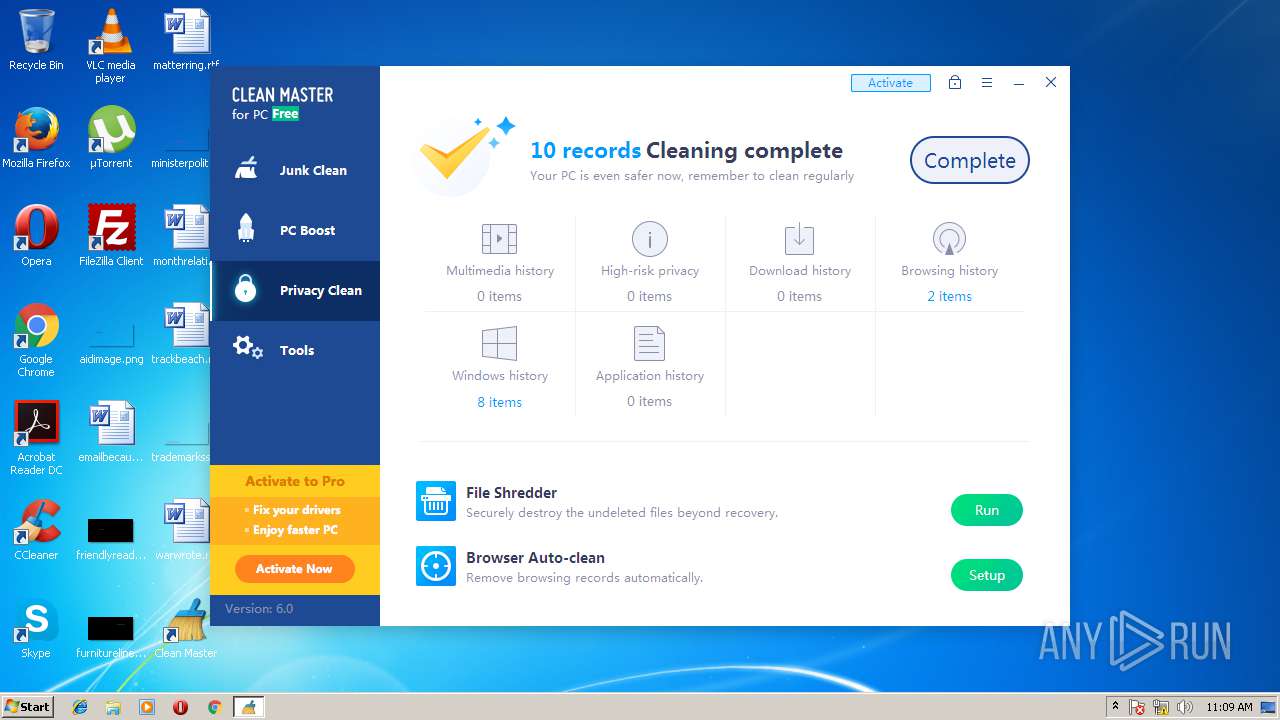Image resolution: width=1280 pixels, height=720 pixels.
Task: Click the Multimedia history icon
Action: pos(500,239)
